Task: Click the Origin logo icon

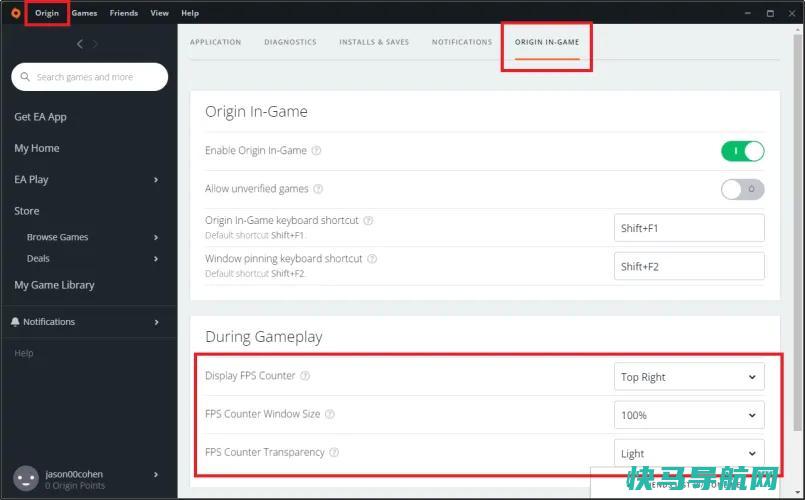Action: click(x=16, y=13)
